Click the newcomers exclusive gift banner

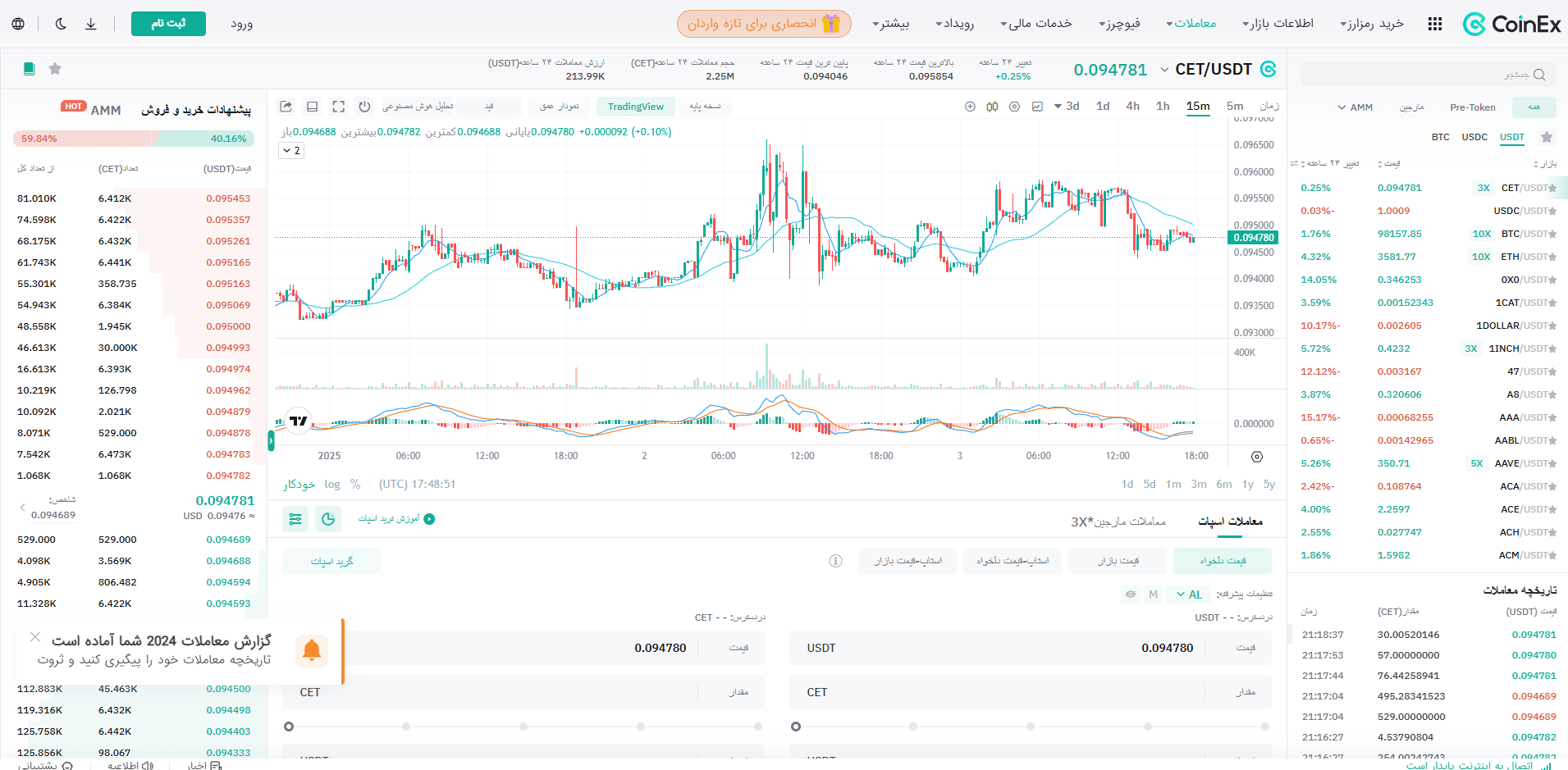pyautogui.click(x=764, y=24)
